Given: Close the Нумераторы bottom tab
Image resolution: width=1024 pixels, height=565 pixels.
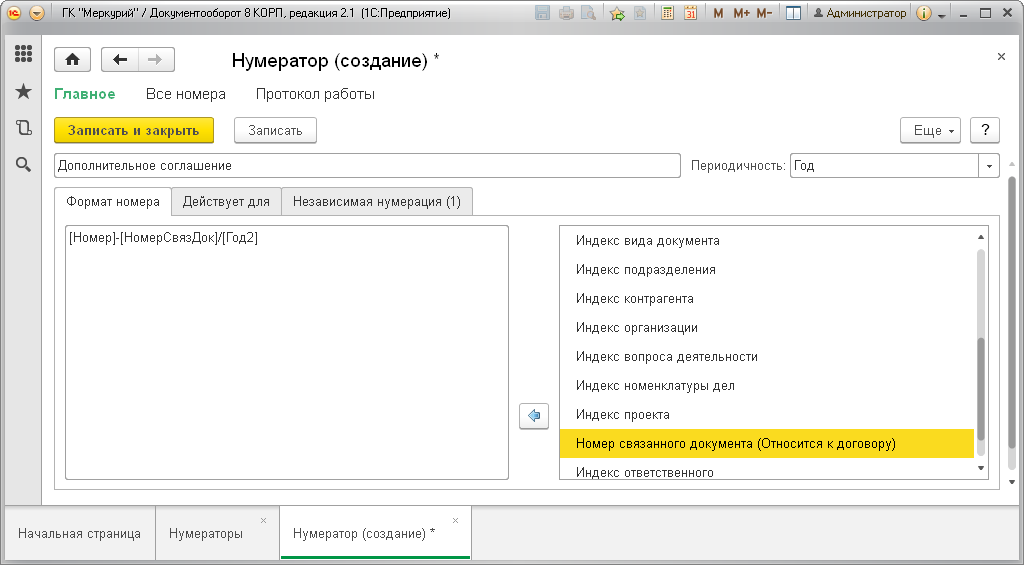Looking at the screenshot, I should [263, 521].
